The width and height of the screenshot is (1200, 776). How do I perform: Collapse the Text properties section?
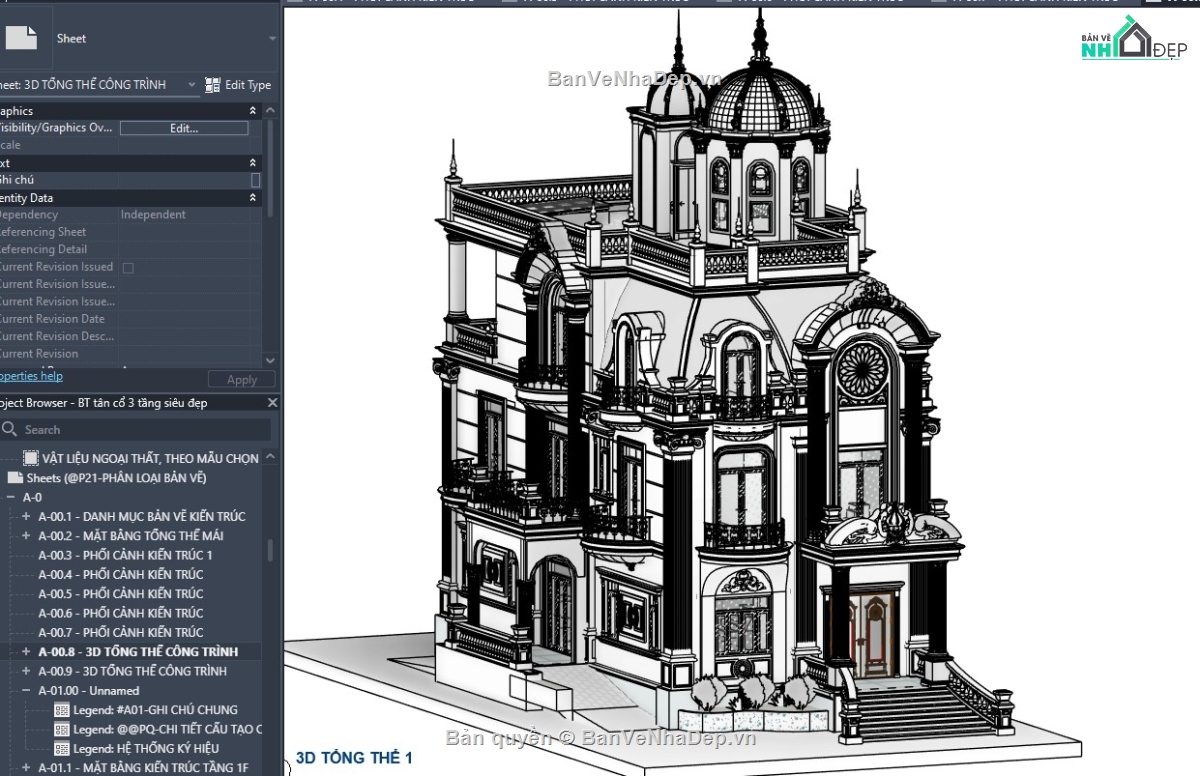pyautogui.click(x=252, y=163)
